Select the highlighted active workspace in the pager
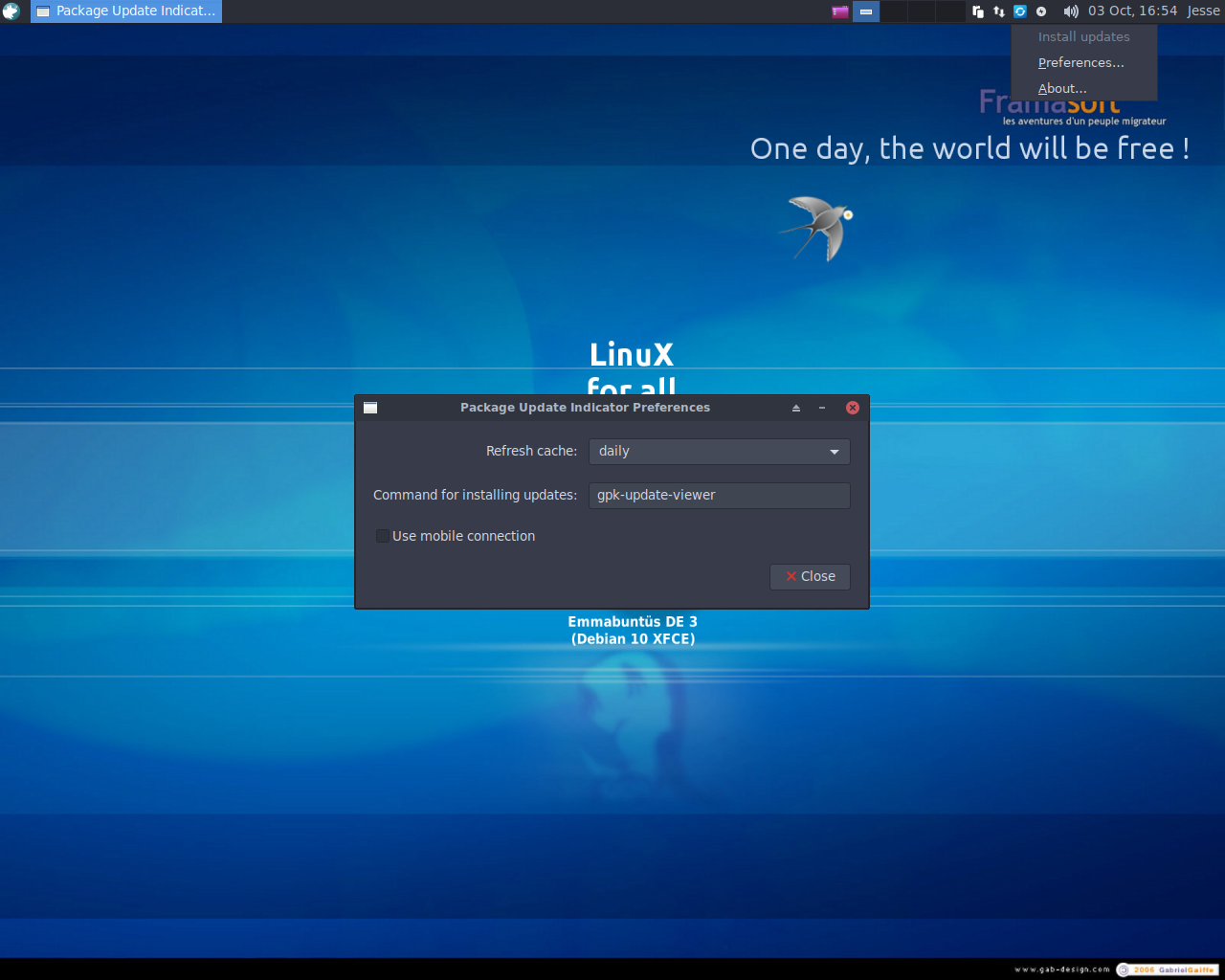1225x980 pixels. click(866, 11)
